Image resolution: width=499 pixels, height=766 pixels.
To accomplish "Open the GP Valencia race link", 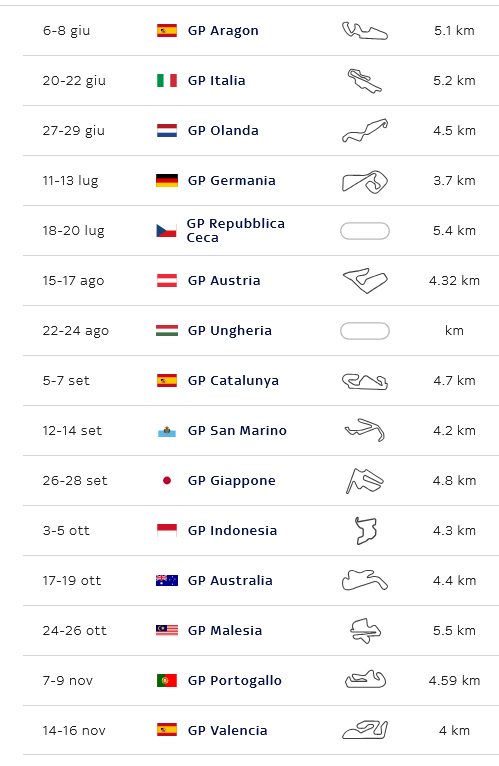I will pyautogui.click(x=227, y=731).
